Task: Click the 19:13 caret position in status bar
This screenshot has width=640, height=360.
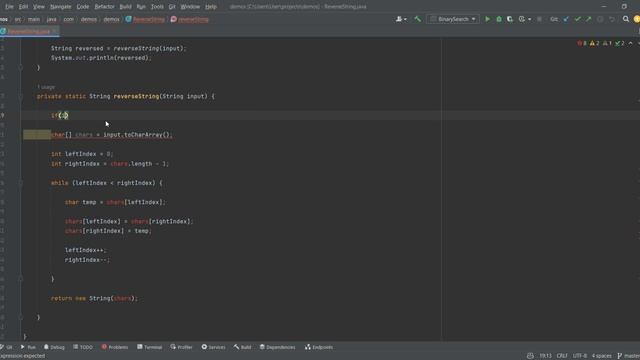Action: tap(545, 356)
